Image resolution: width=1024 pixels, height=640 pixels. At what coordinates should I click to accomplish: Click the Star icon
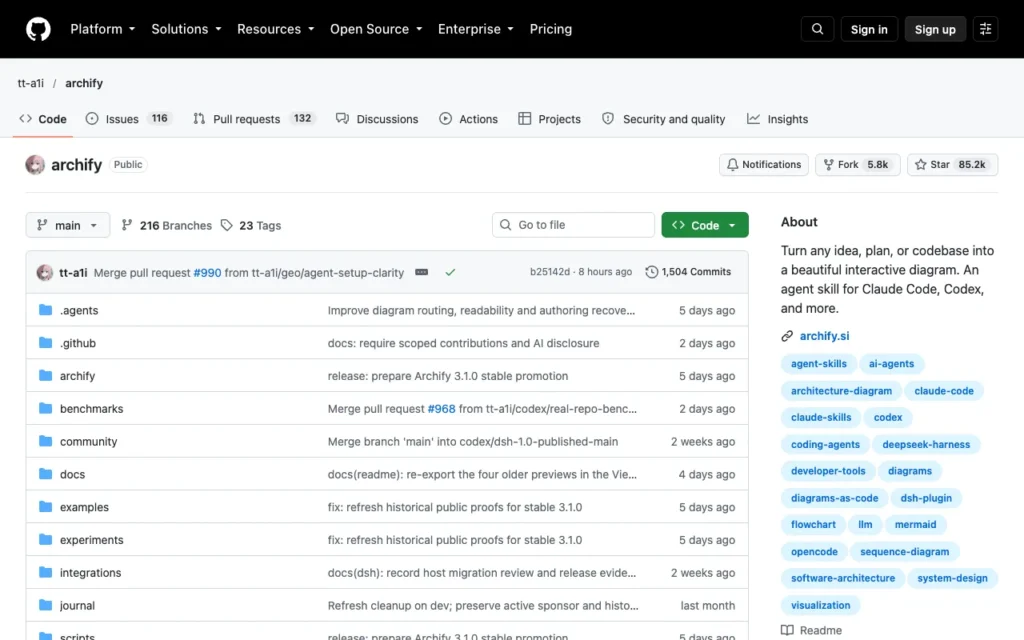tap(920, 165)
